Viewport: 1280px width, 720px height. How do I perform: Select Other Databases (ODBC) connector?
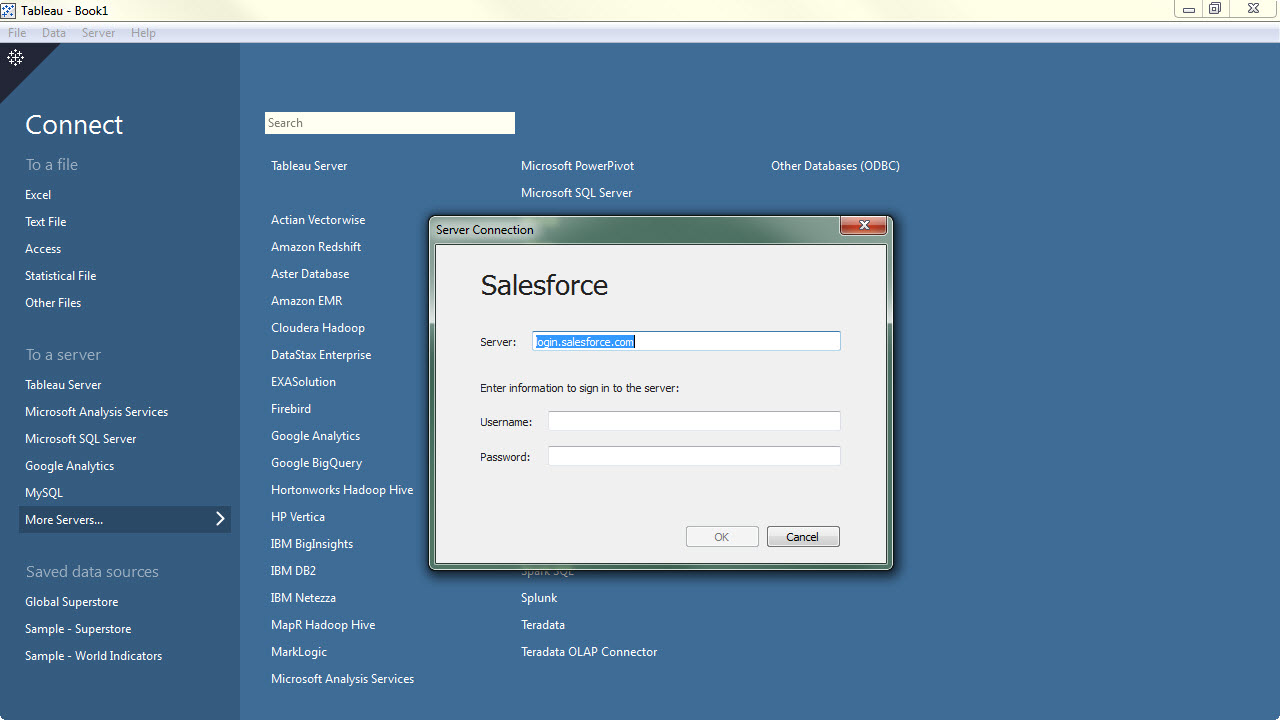[x=835, y=166]
